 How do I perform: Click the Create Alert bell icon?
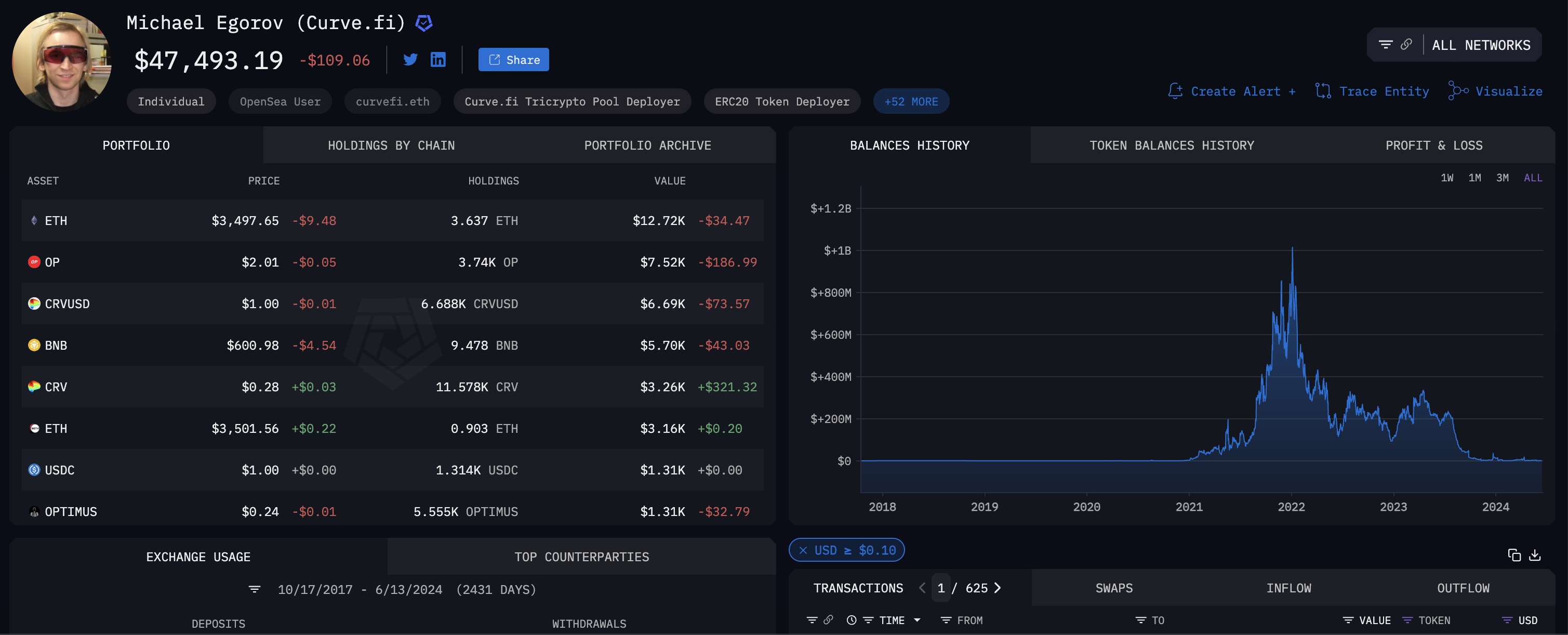[1175, 91]
